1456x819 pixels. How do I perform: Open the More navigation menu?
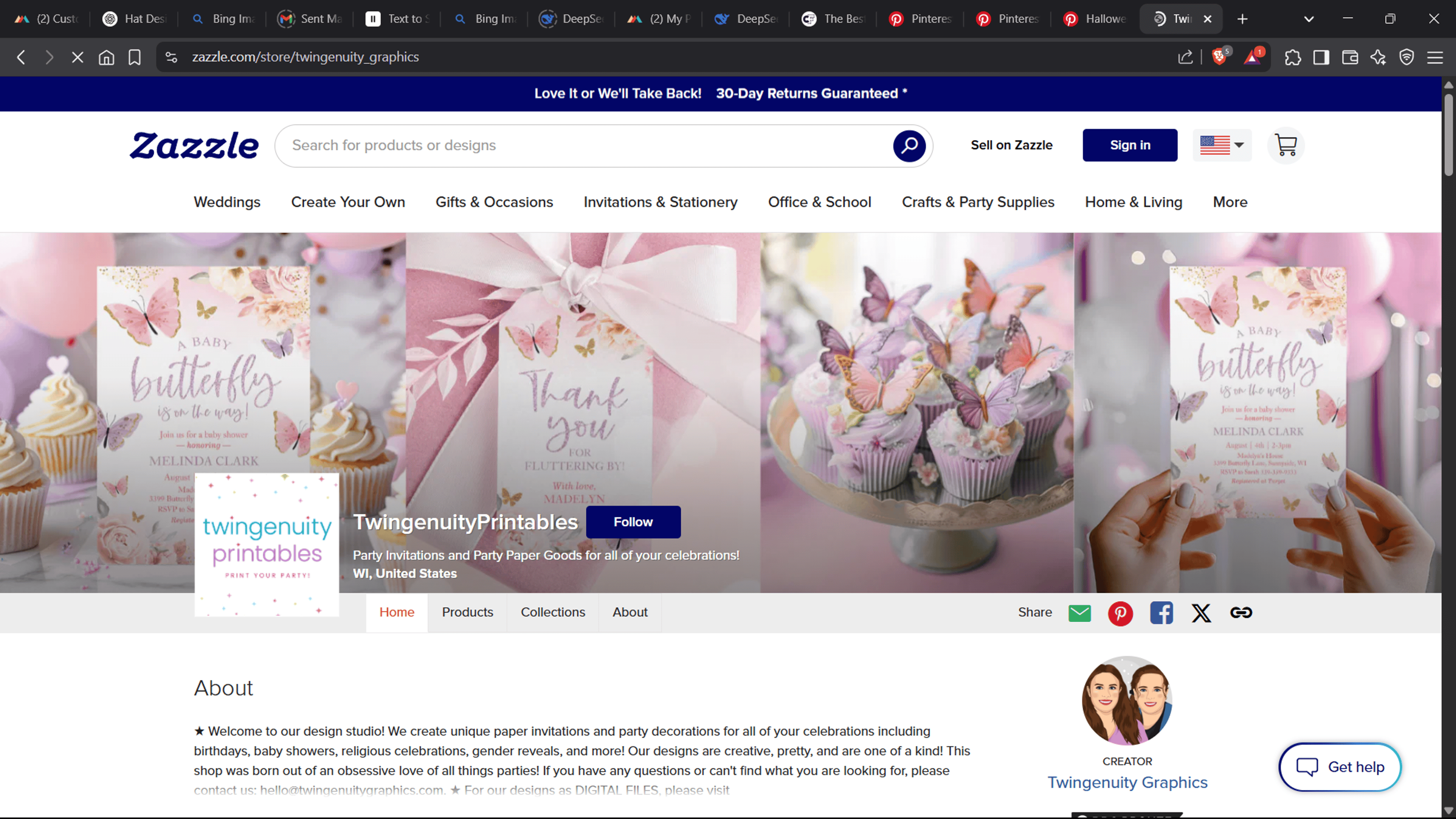(x=1230, y=202)
